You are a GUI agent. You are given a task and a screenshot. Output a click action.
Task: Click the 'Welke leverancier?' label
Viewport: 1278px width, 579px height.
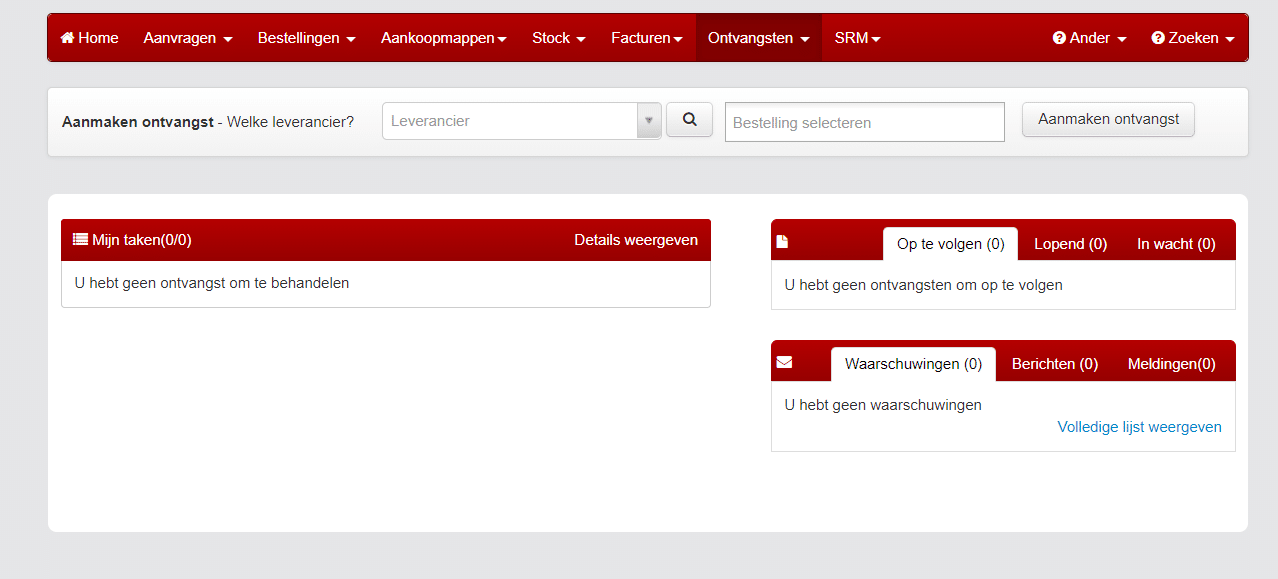(290, 122)
